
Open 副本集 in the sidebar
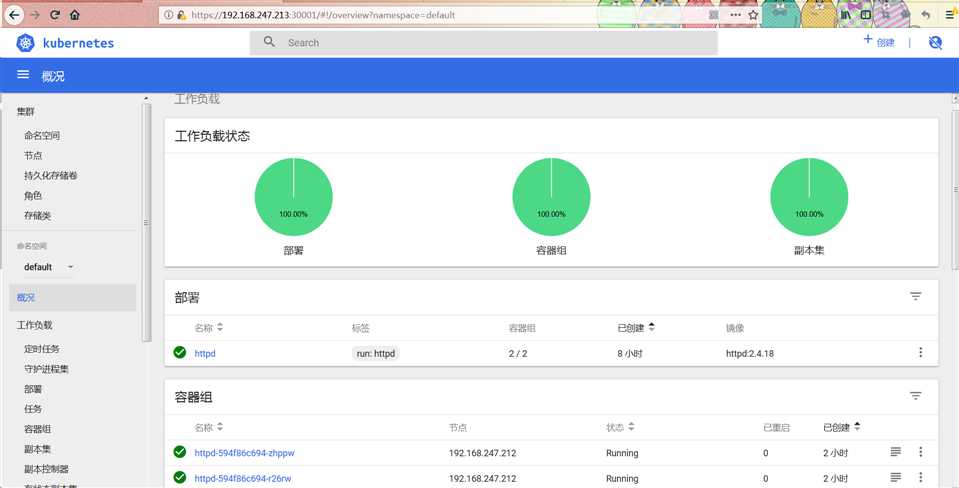(x=37, y=449)
